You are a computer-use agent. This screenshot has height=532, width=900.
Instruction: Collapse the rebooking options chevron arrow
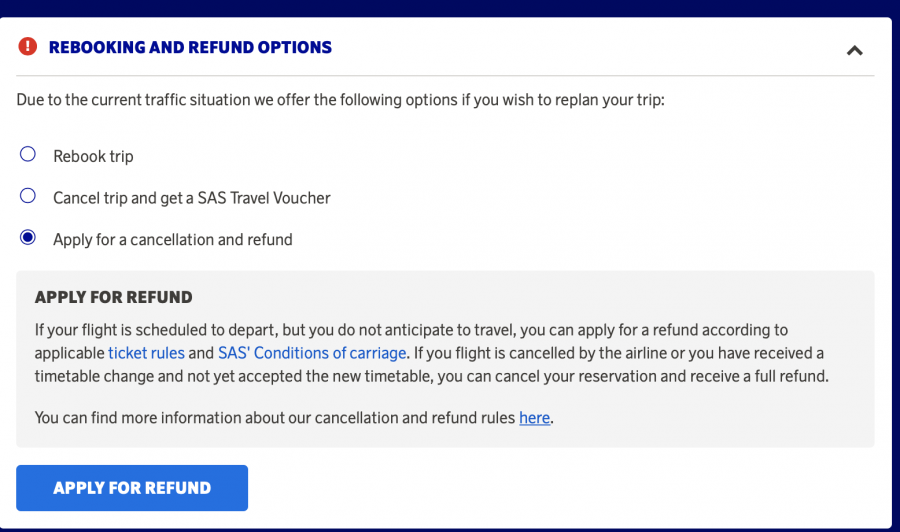(854, 50)
